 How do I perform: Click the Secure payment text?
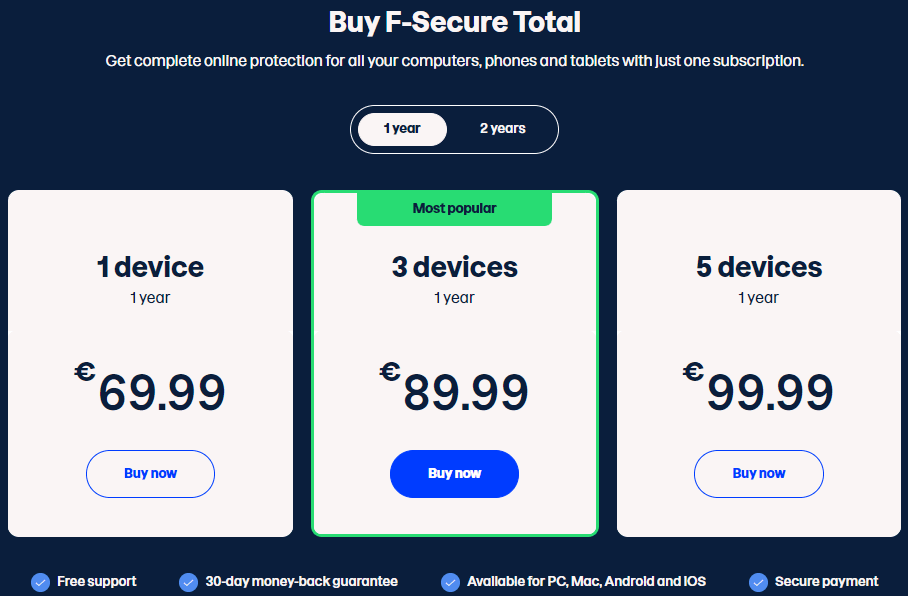(826, 582)
